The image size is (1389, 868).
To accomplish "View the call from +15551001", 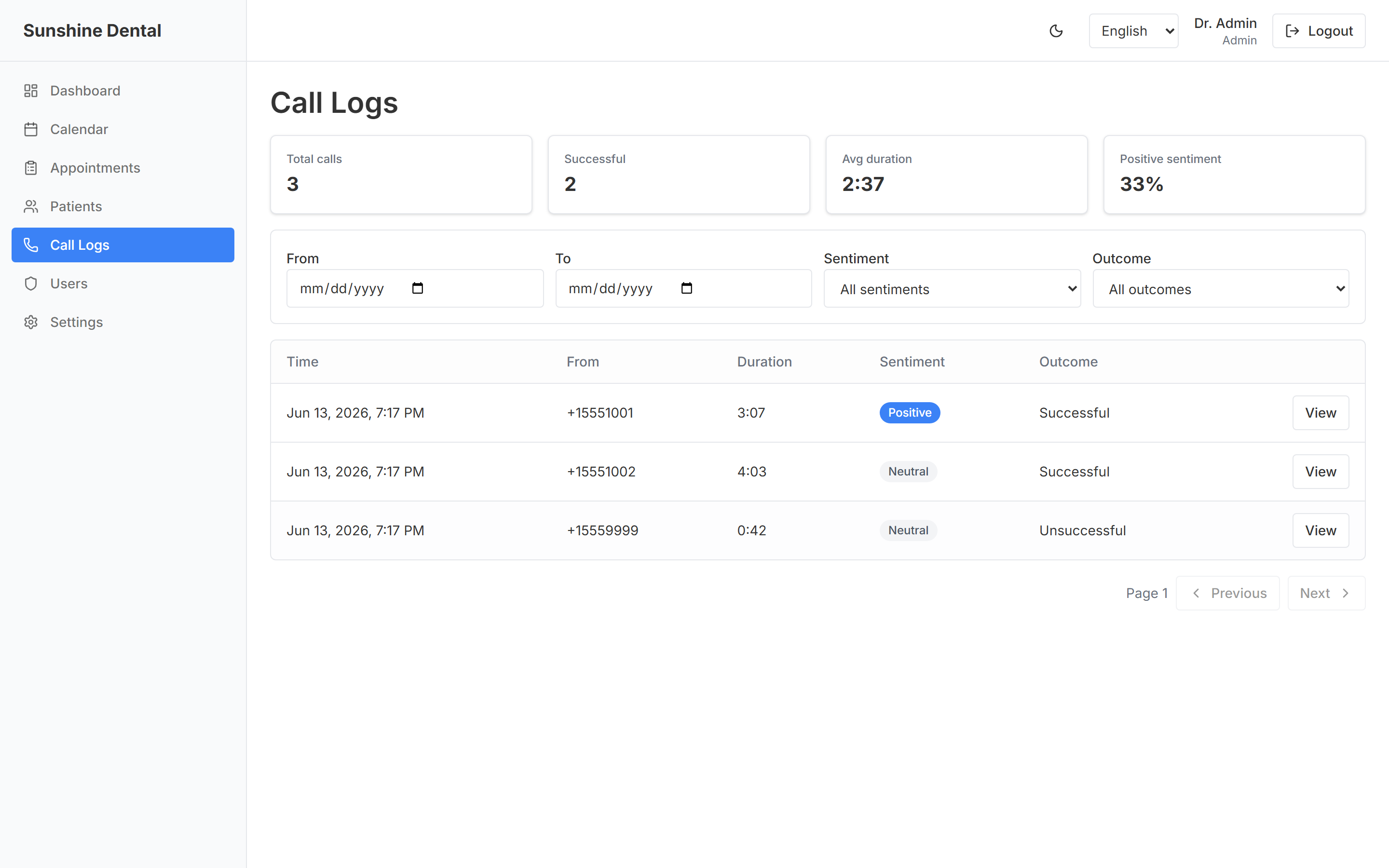I will [1321, 413].
